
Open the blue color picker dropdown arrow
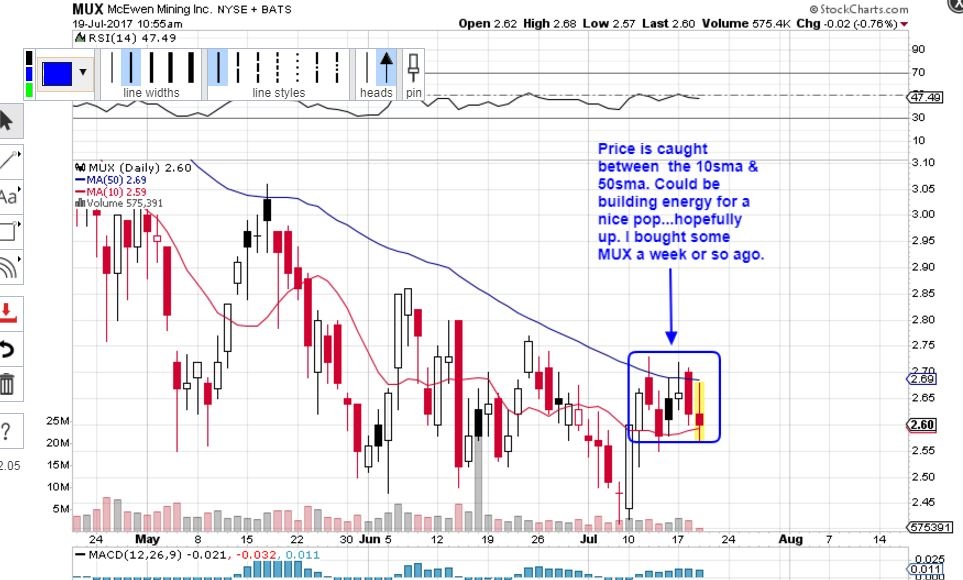pyautogui.click(x=82, y=73)
